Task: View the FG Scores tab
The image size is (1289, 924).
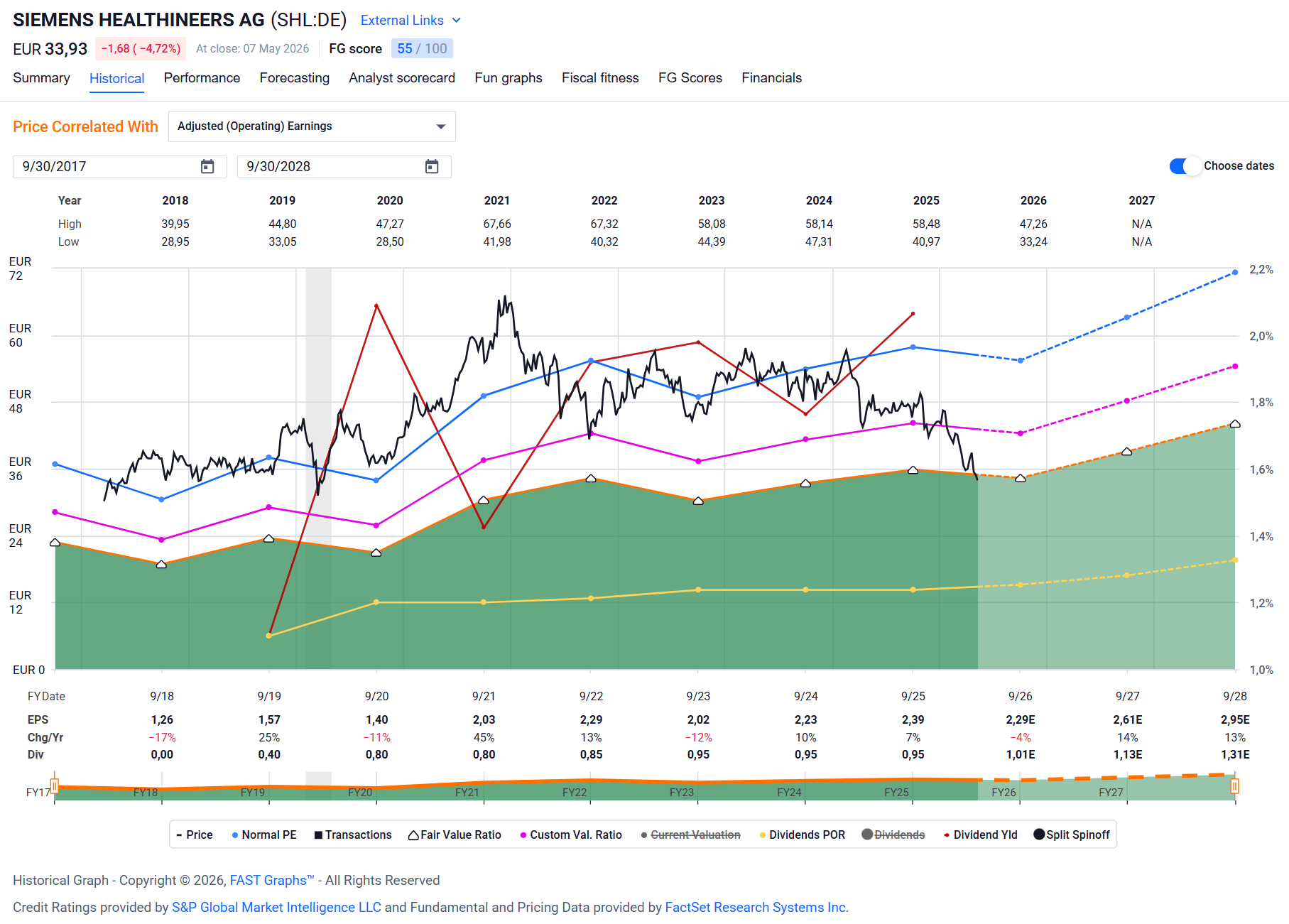Action: 690,77
